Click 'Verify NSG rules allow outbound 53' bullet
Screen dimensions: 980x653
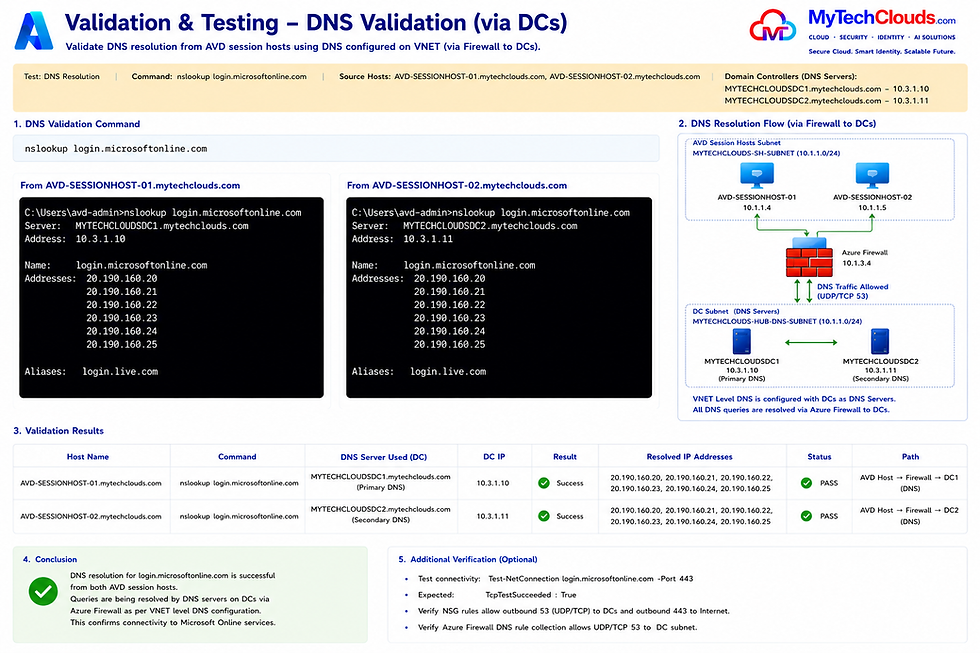coord(573,611)
